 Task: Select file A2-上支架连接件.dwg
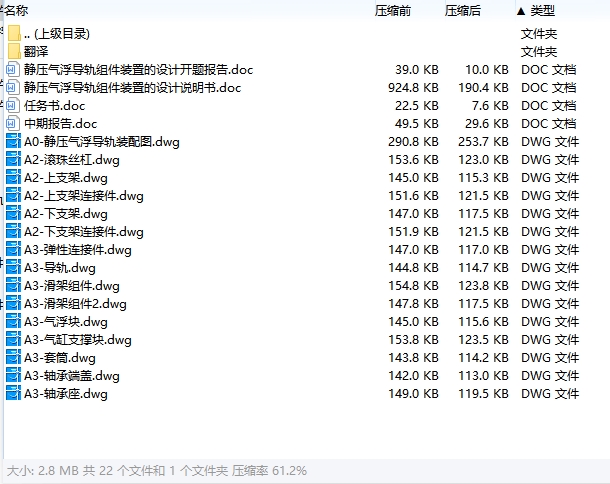click(84, 196)
